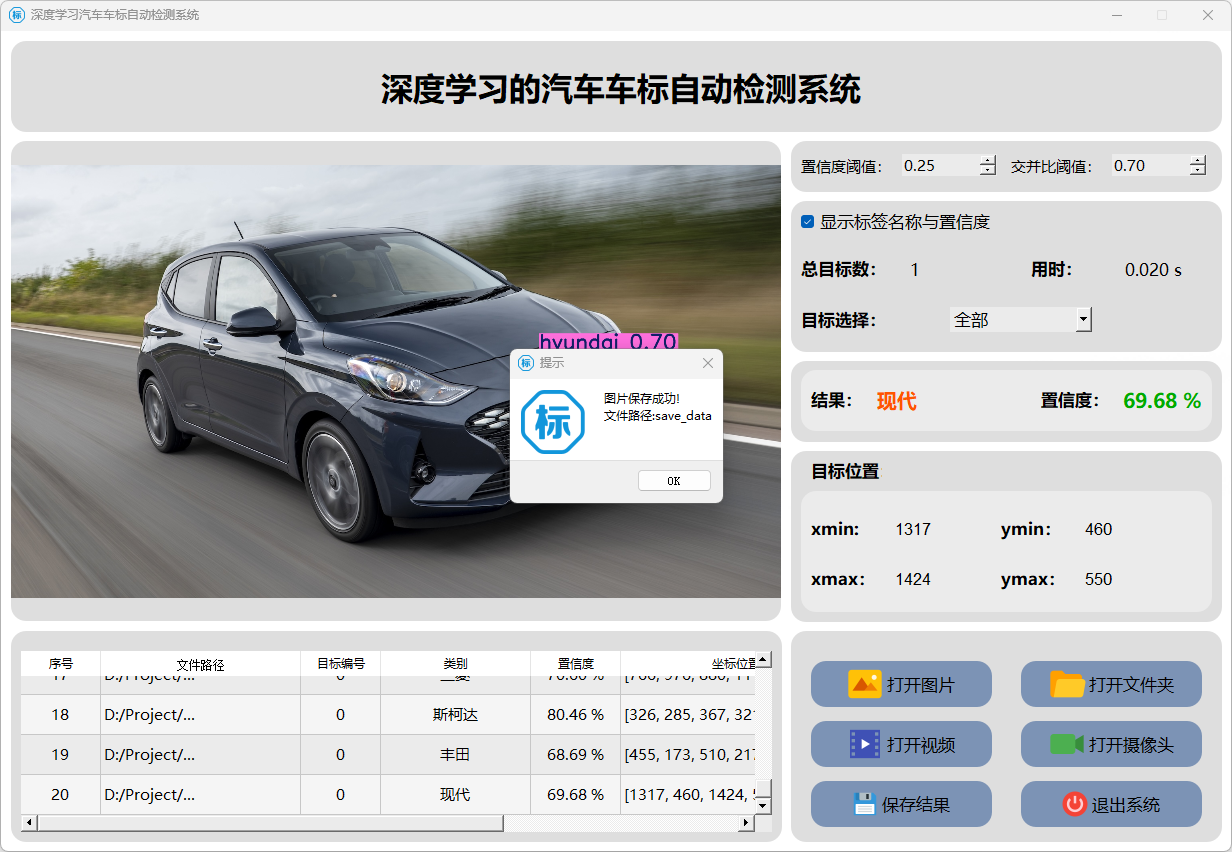Viewport: 1232px width, 852px height.
Task: Click the 保存结果 button text
Action: point(915,805)
